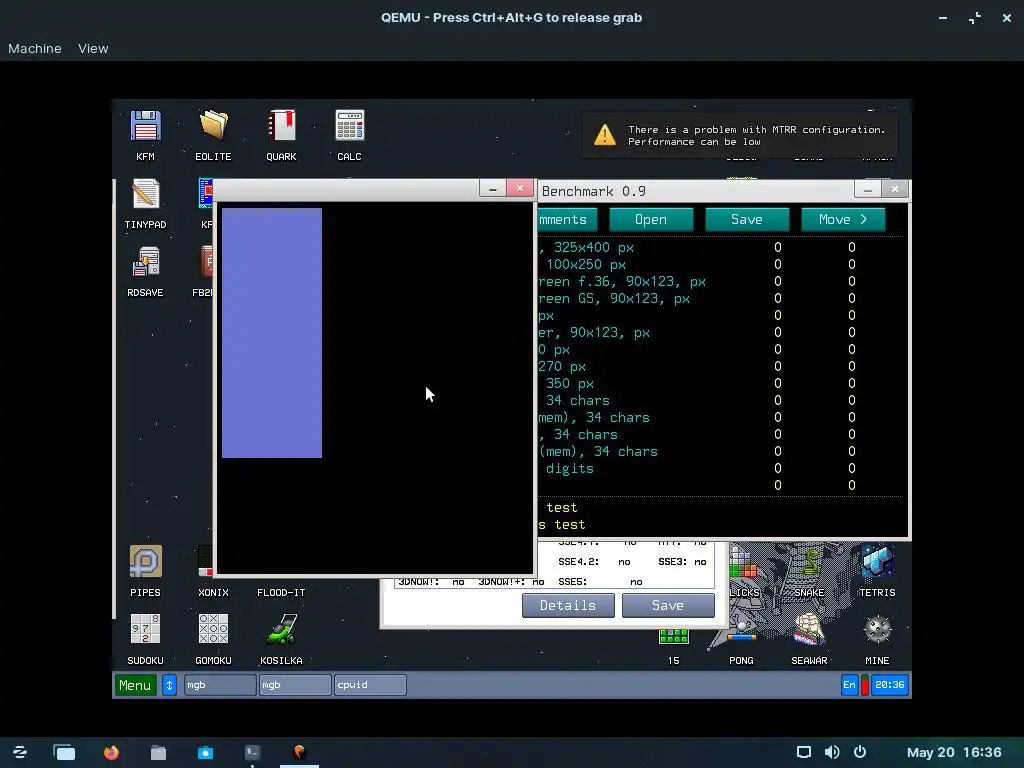This screenshot has width=1024, height=768.
Task: Toggle the taskbar arrow button beside Menu
Action: (x=169, y=685)
